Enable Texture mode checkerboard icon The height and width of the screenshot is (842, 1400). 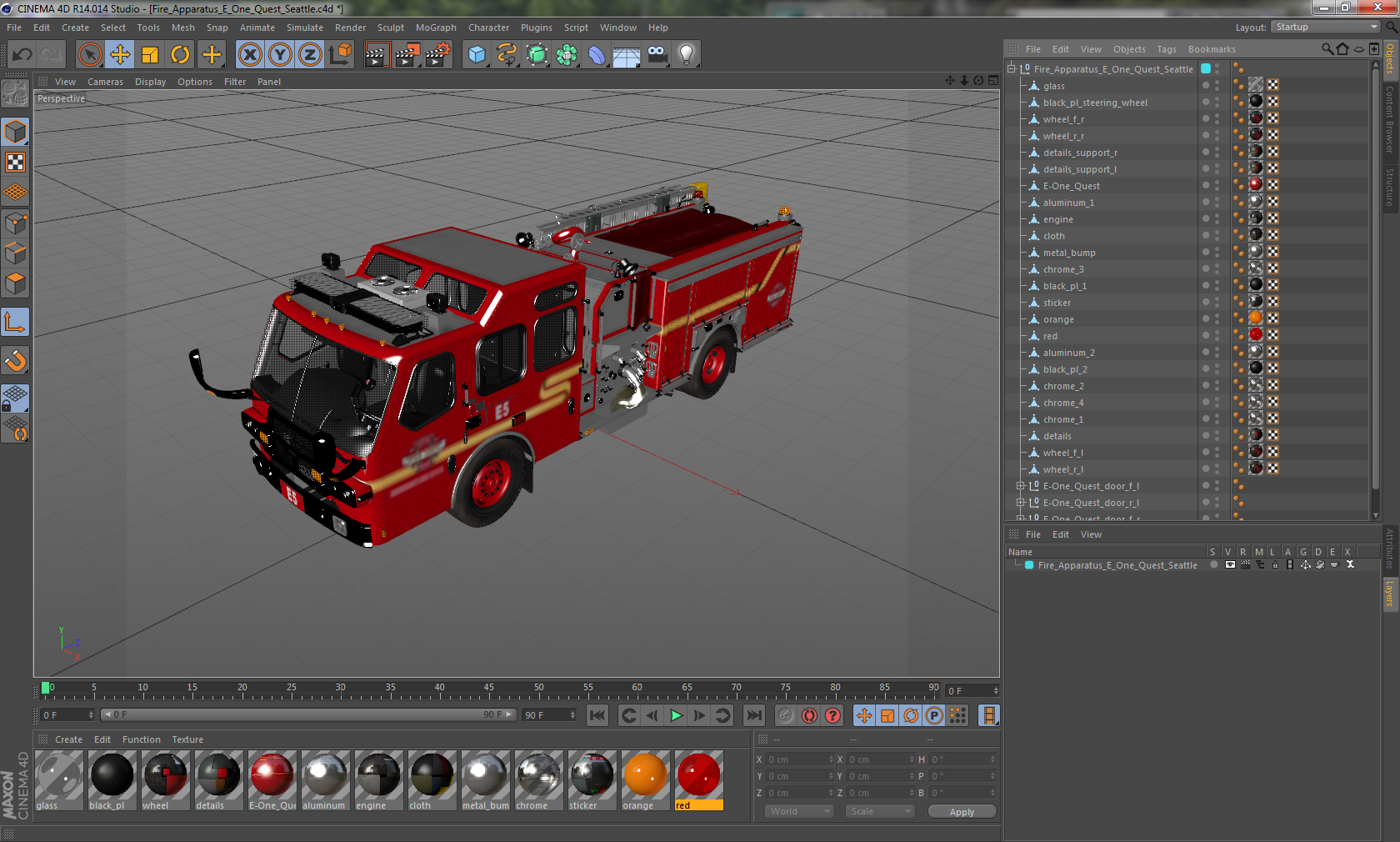click(x=16, y=163)
